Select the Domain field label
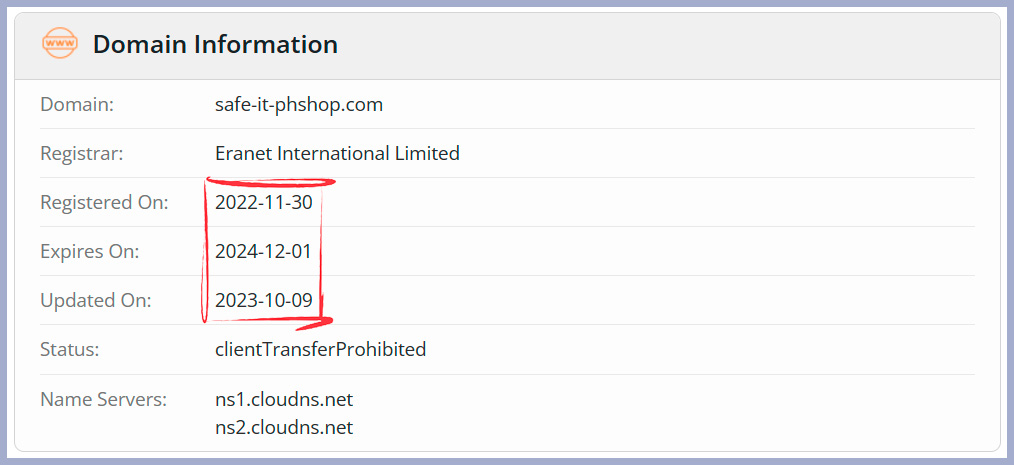This screenshot has width=1014, height=465. coord(77,104)
